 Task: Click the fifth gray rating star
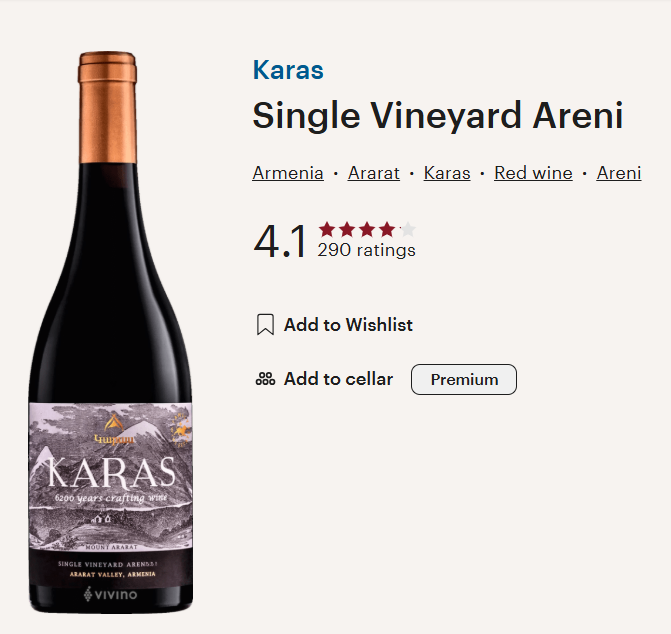tap(407, 229)
